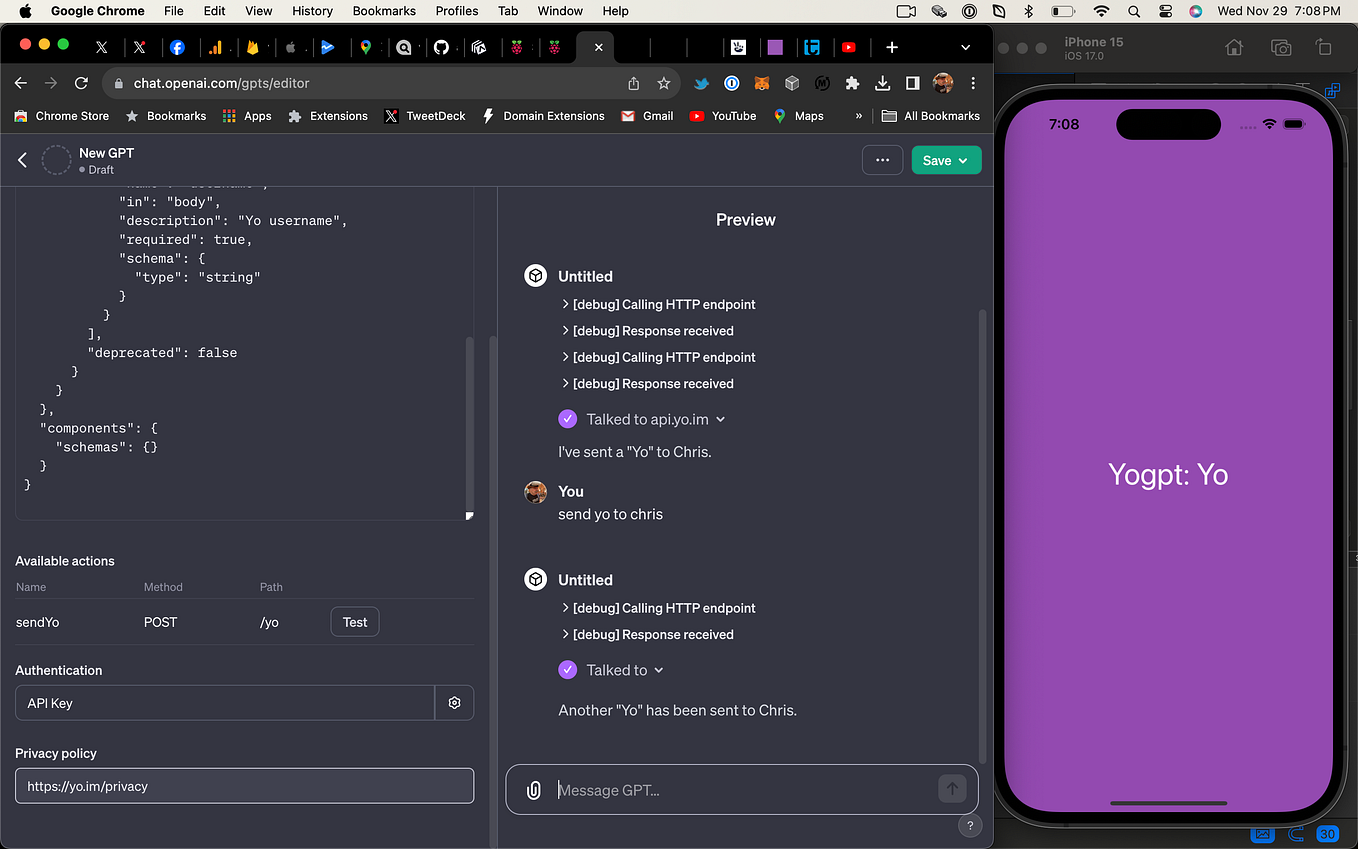The width and height of the screenshot is (1358, 849).
Task: Open macOS Control Center icon
Action: tap(1165, 11)
